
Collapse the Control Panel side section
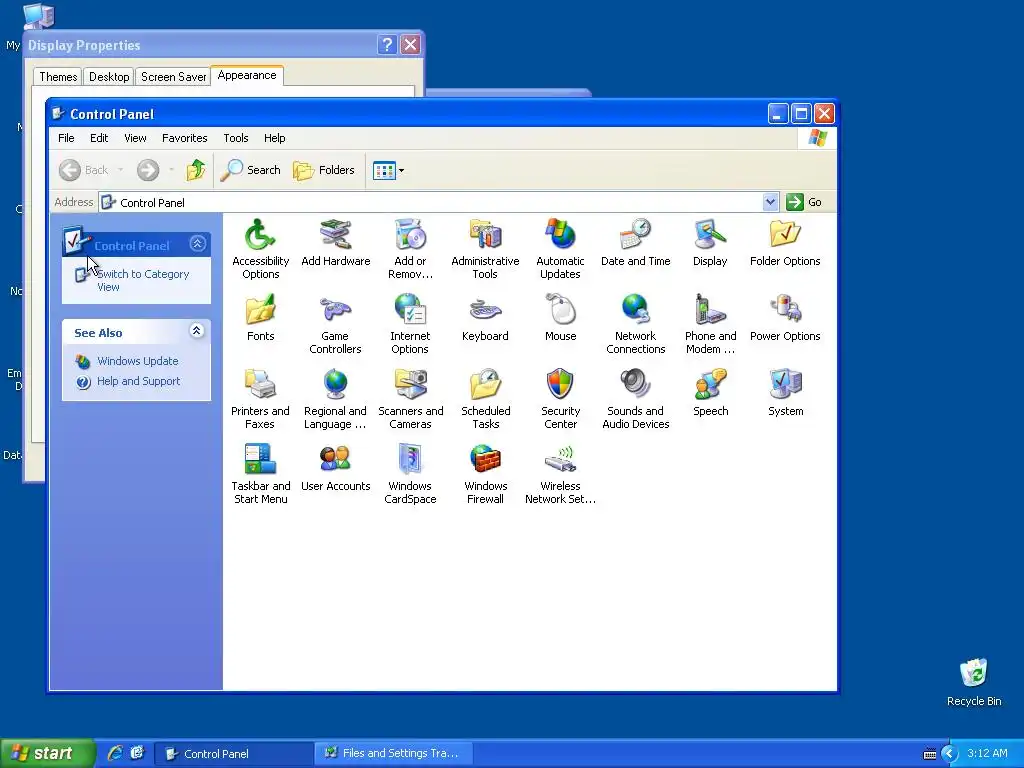(x=197, y=244)
